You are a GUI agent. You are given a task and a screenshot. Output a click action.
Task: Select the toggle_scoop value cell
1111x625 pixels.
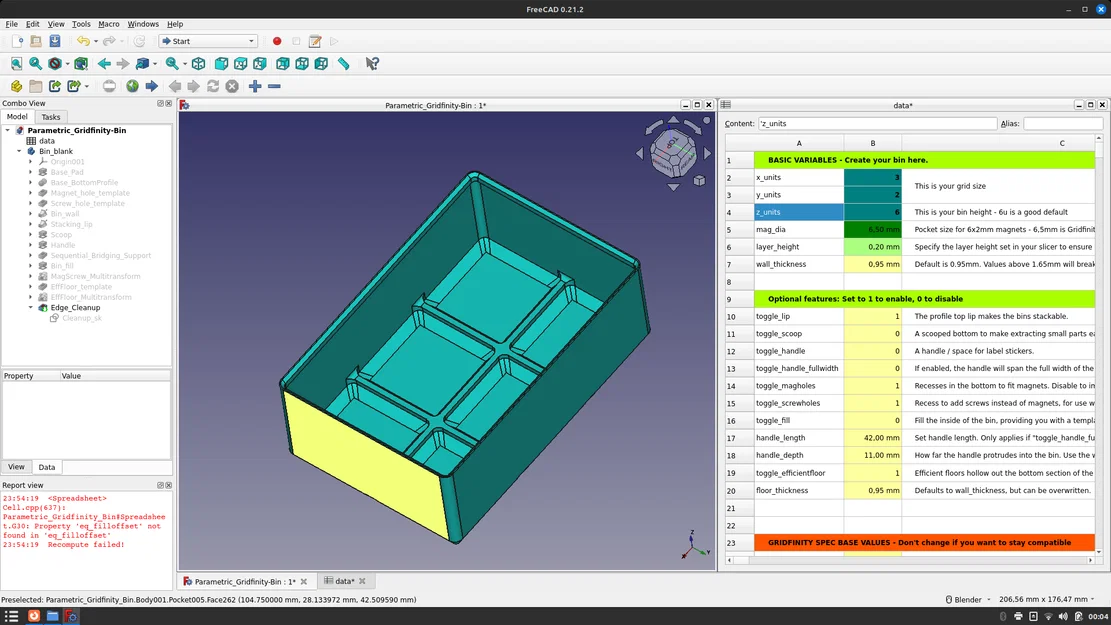pos(873,333)
